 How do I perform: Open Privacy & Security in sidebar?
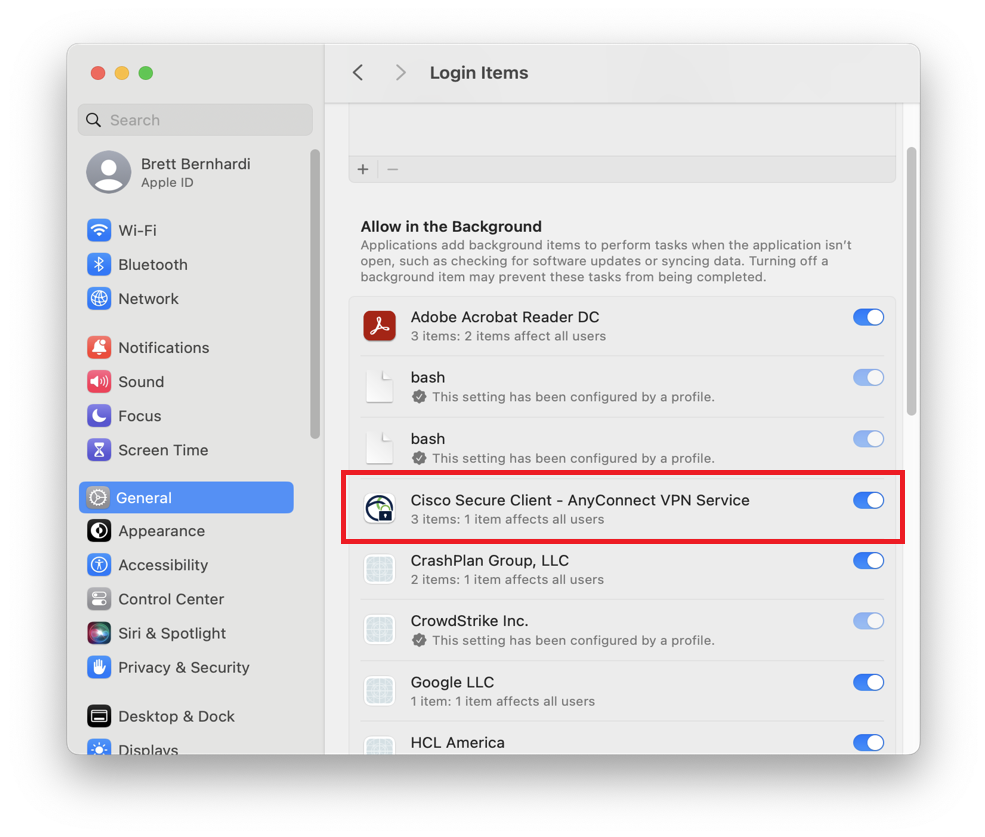183,667
